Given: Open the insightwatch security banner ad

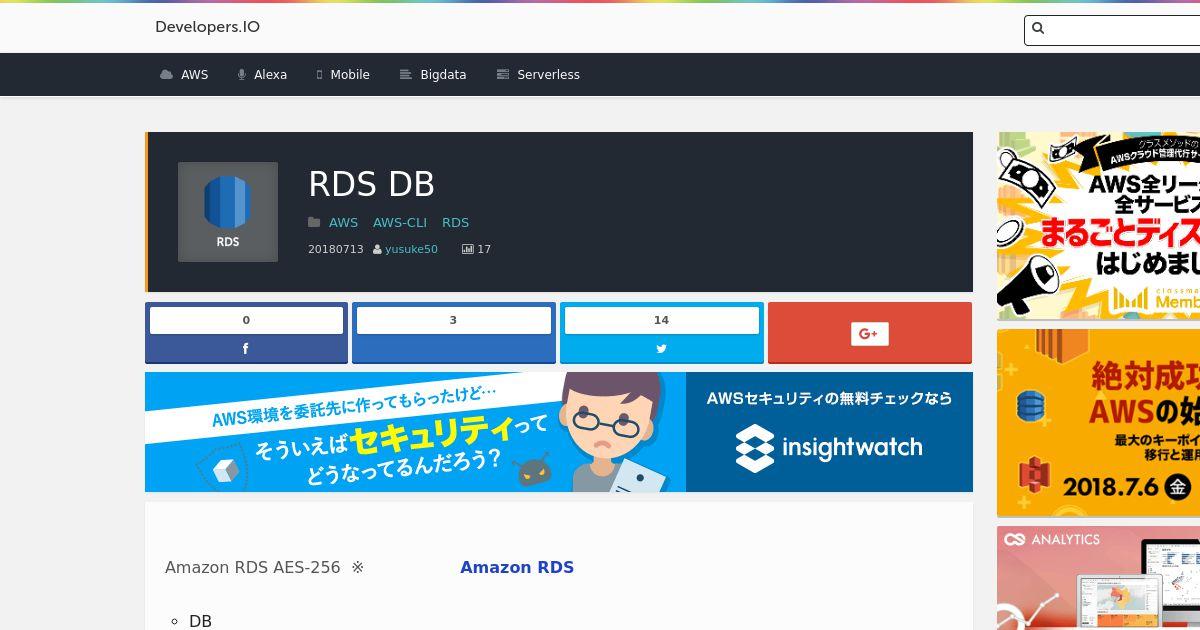Looking at the screenshot, I should click(559, 432).
